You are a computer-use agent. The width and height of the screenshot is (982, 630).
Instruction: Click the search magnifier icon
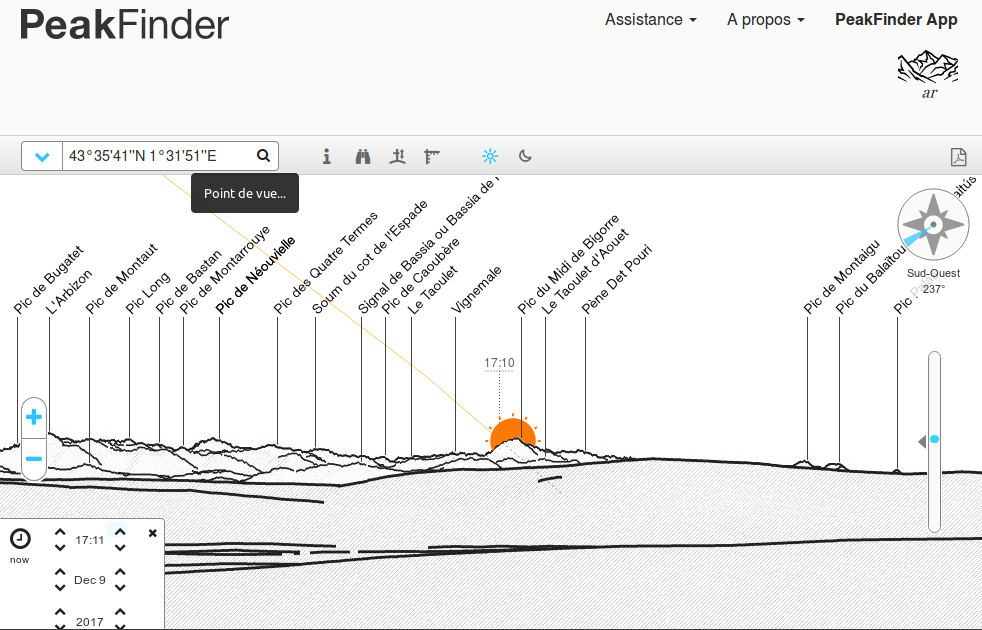(x=263, y=156)
